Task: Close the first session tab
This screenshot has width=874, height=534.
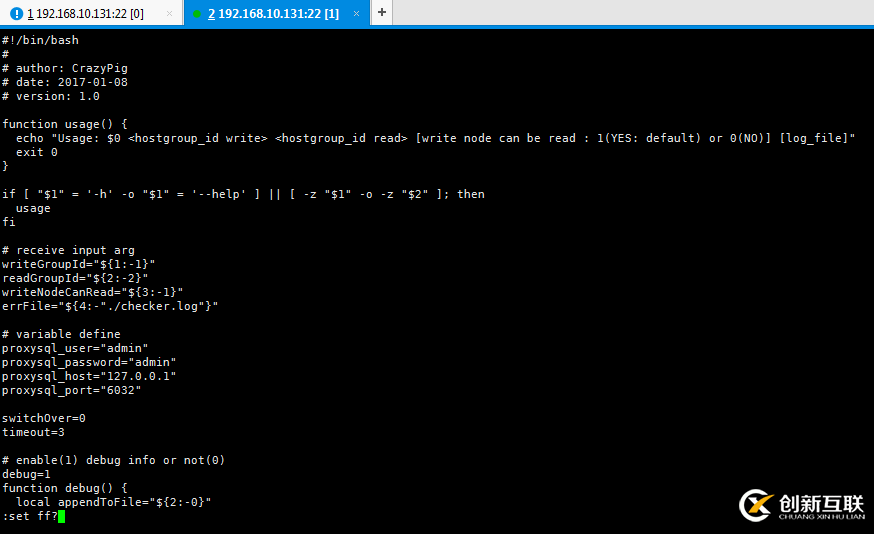Action: [169, 14]
